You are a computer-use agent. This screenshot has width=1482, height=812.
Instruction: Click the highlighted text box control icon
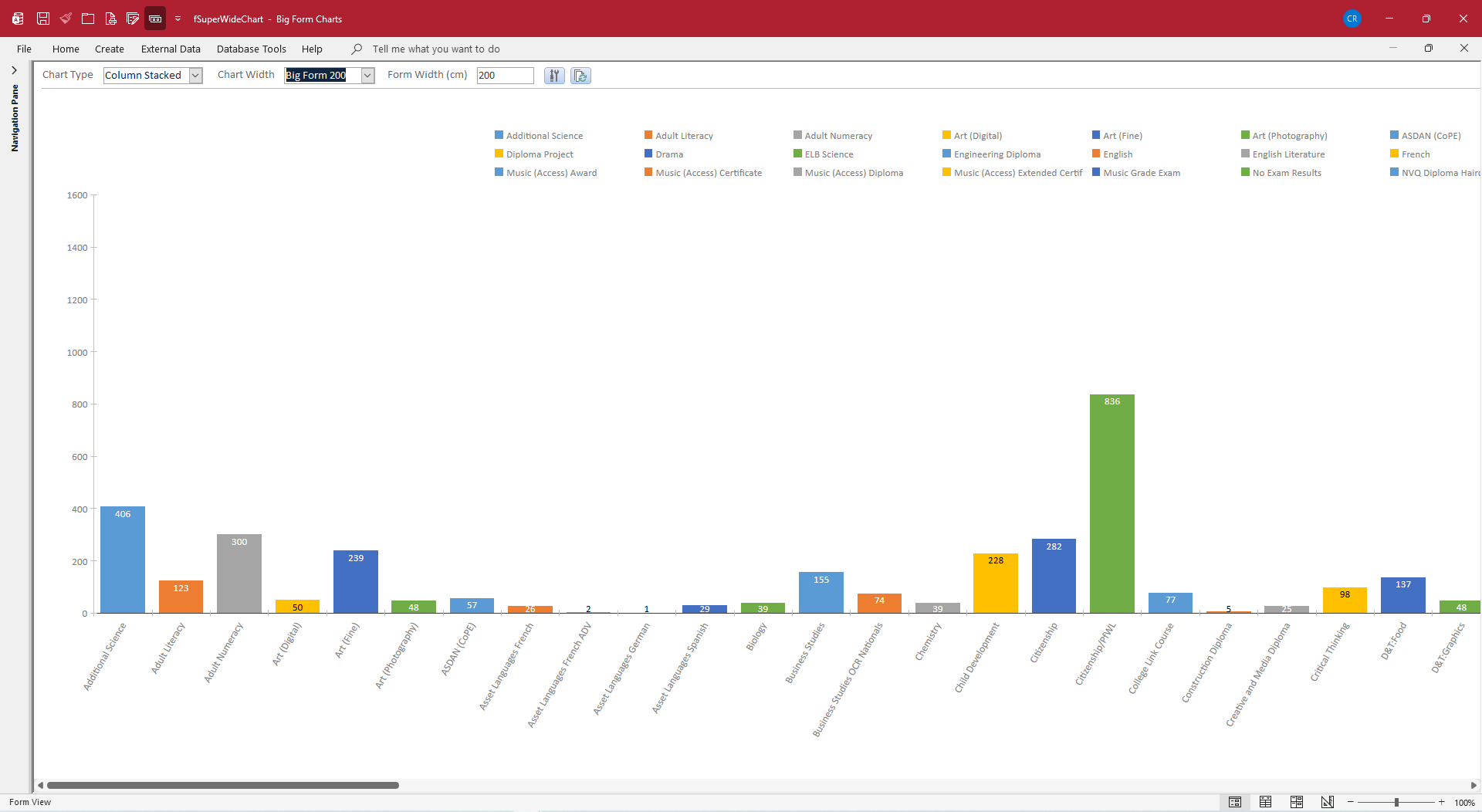tap(155, 19)
